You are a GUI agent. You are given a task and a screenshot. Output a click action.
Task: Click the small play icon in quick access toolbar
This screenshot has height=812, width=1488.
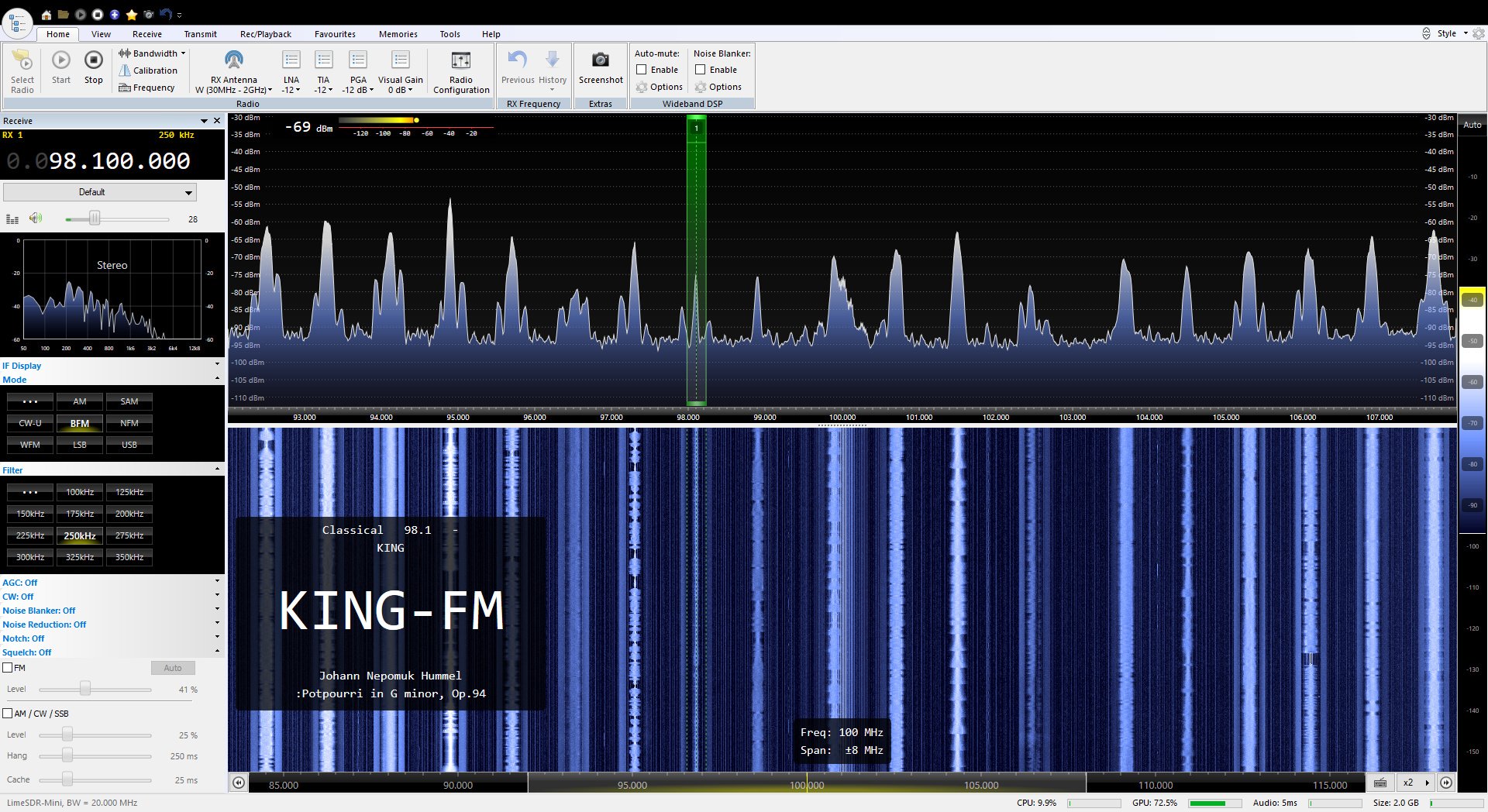81,15
